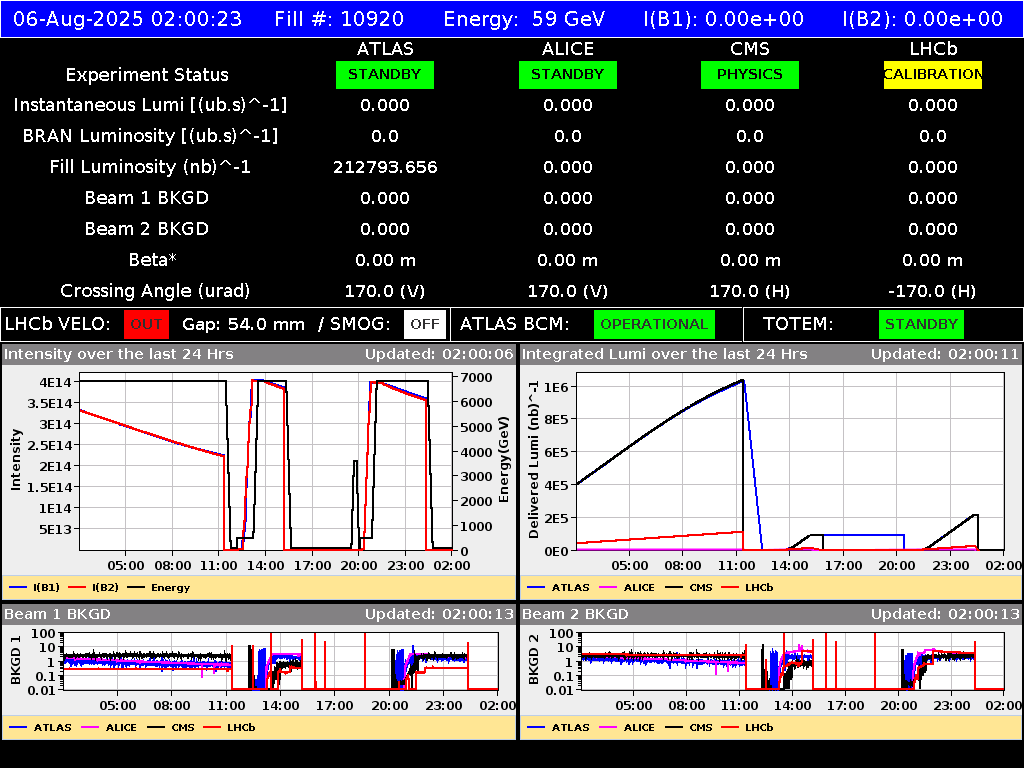Click the Beam 1 BKGD plot area

coord(281,661)
